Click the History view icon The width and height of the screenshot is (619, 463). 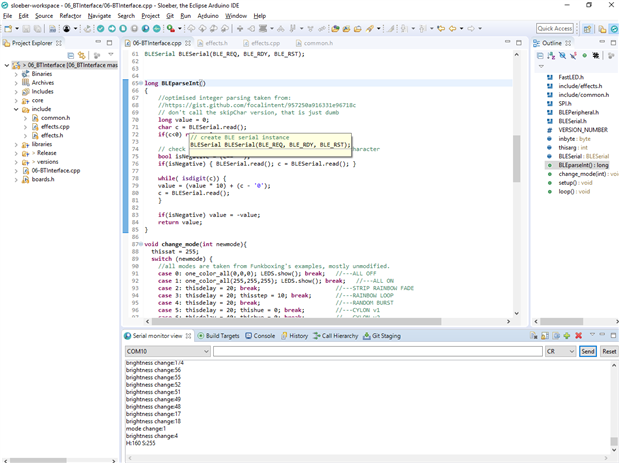click(x=283, y=336)
